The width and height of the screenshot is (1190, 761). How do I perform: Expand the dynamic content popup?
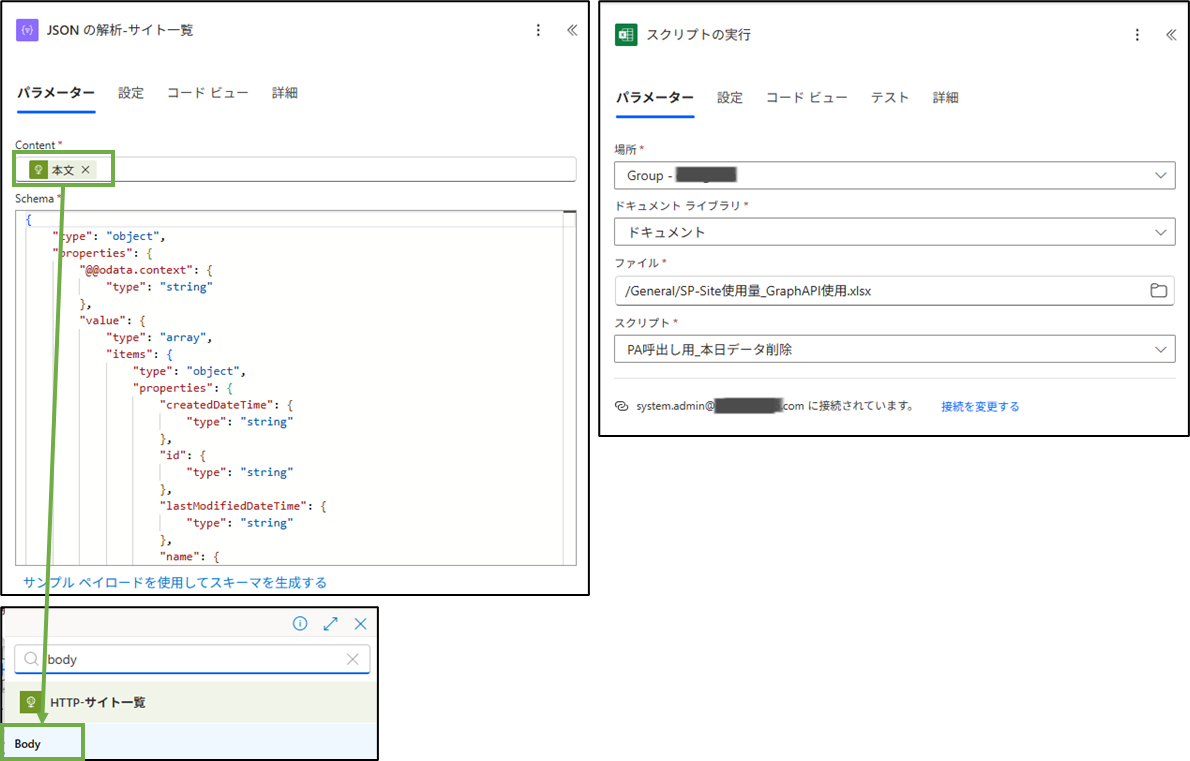click(330, 624)
